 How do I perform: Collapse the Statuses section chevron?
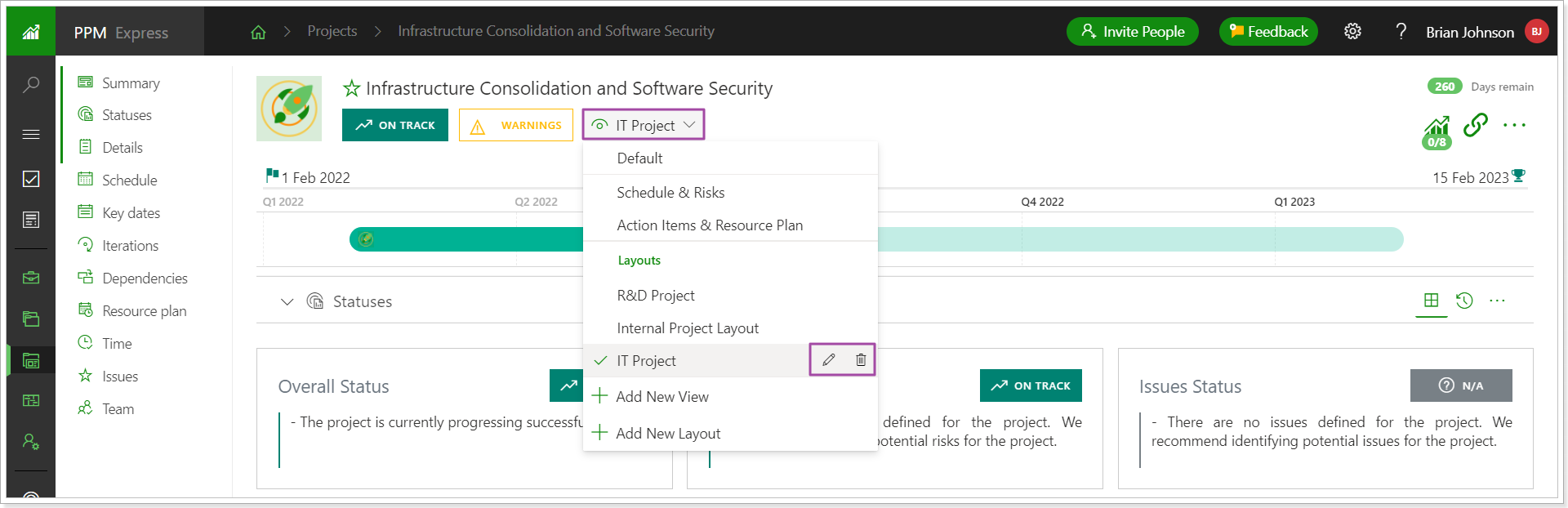[x=287, y=301]
